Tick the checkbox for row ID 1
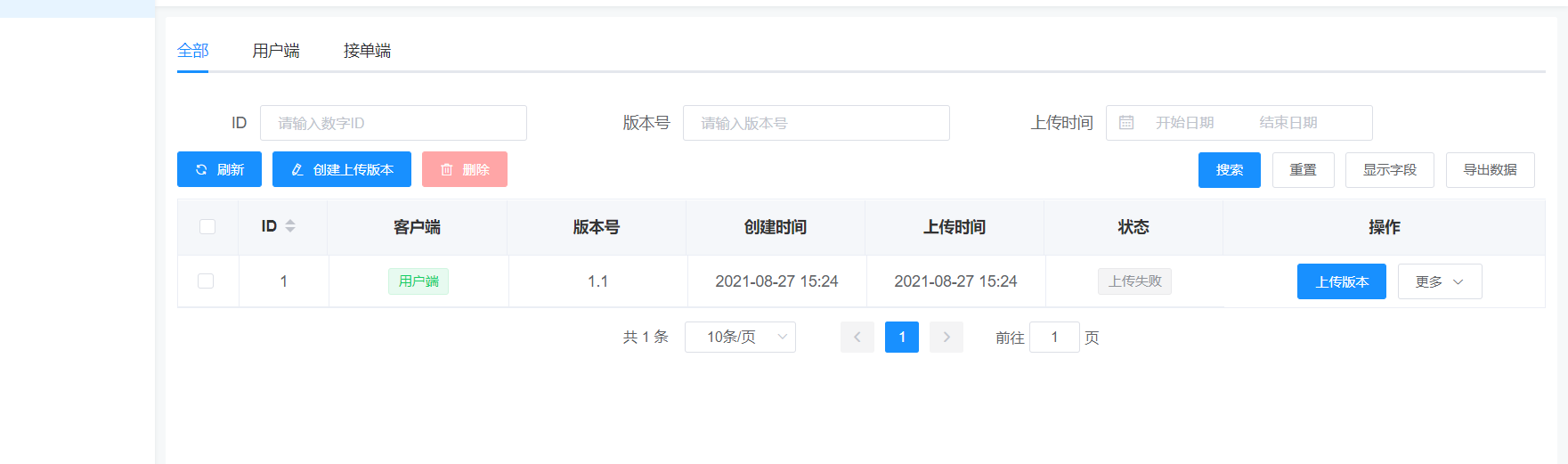The height and width of the screenshot is (464, 1568). click(206, 281)
